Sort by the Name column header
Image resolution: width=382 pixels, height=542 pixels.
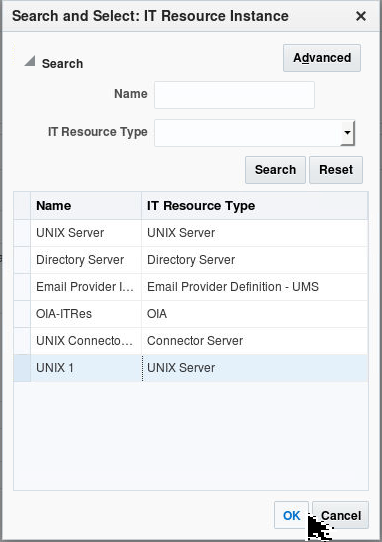point(86,206)
